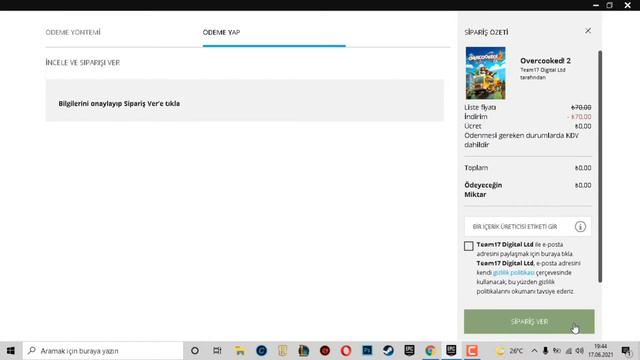
Task: Open File Explorer from the taskbar
Action: coord(240,351)
